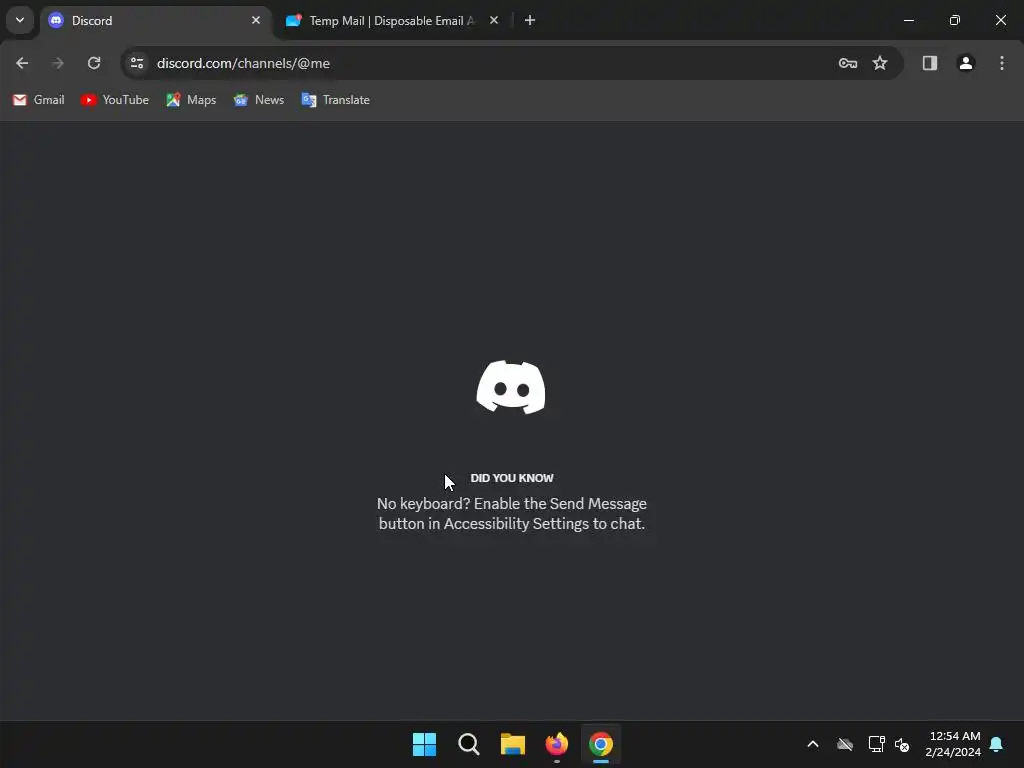Screen dimensions: 1024x768
Task: Open Gmail bookmark
Action: pyautogui.click(x=39, y=100)
